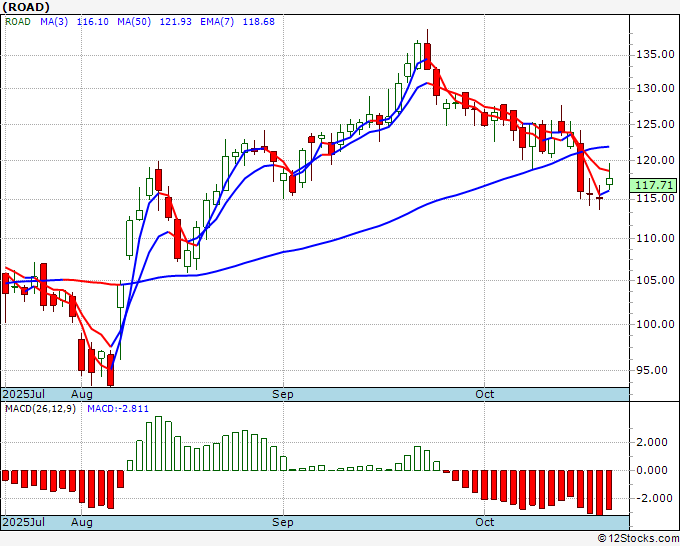The image size is (680, 546).
Task: Click the (ROAD) chart title
Action: (x=26, y=7)
